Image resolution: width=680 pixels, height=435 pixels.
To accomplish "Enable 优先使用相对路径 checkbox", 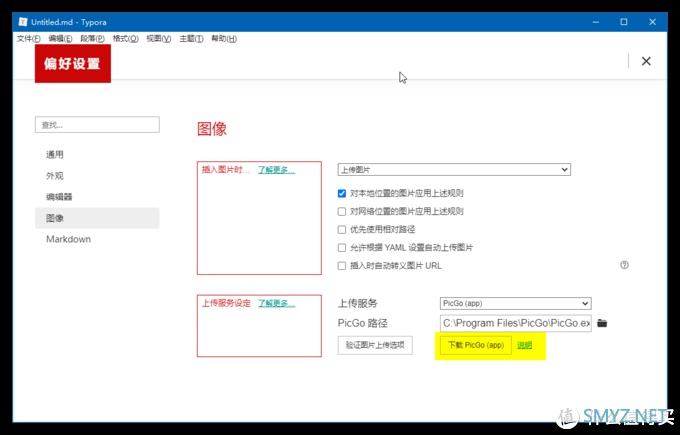I will 342,229.
